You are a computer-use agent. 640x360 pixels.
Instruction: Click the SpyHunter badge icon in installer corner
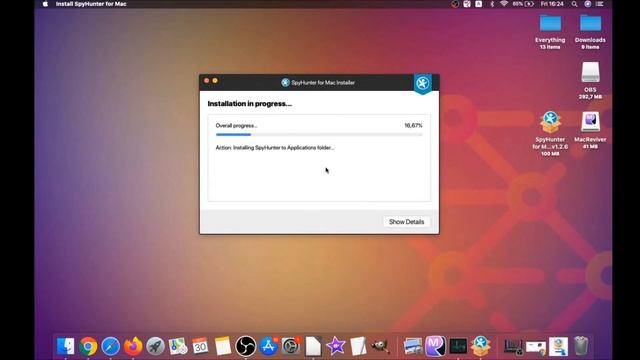click(x=422, y=84)
